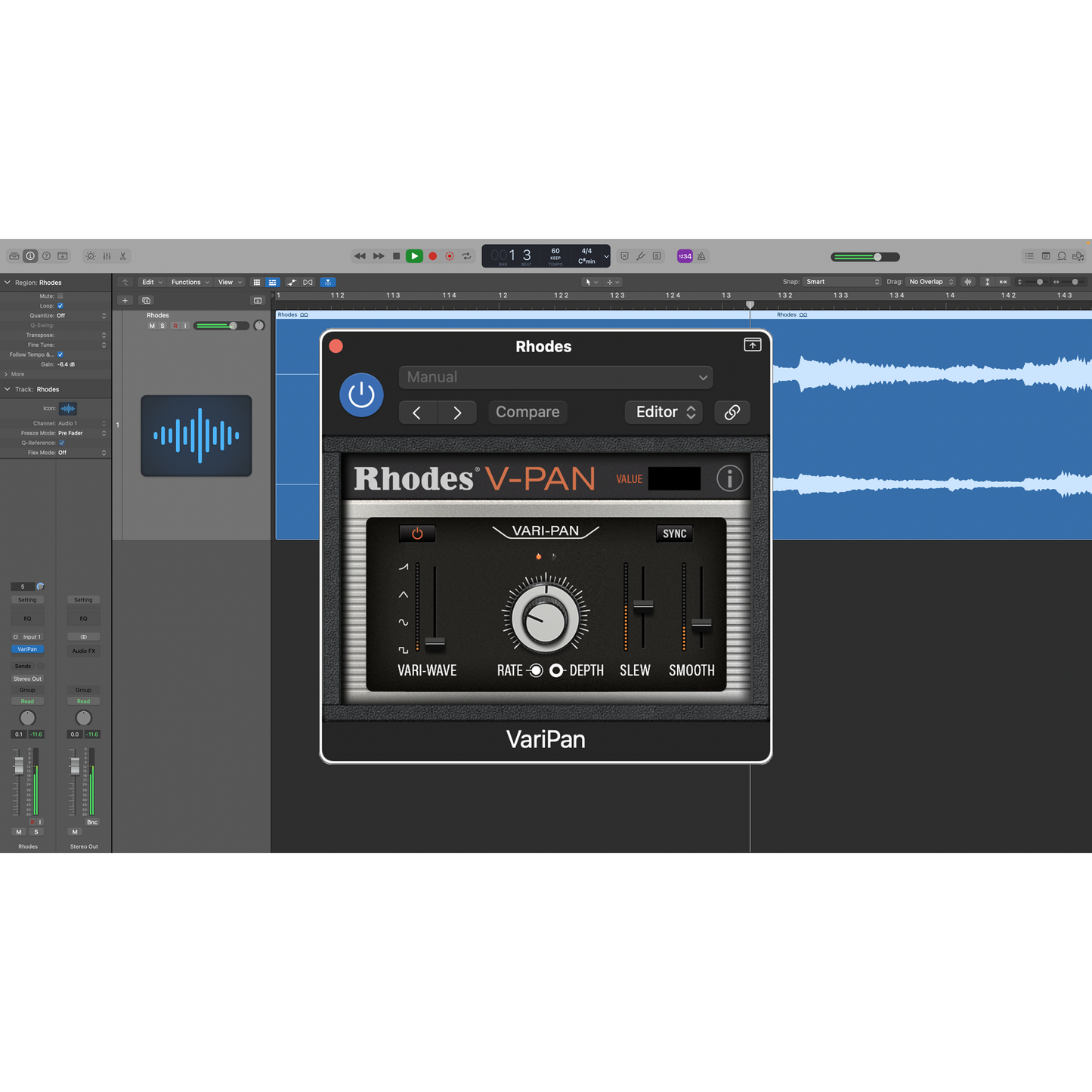Open the Snap Smart dropdown
The height and width of the screenshot is (1092, 1092).
(x=842, y=282)
